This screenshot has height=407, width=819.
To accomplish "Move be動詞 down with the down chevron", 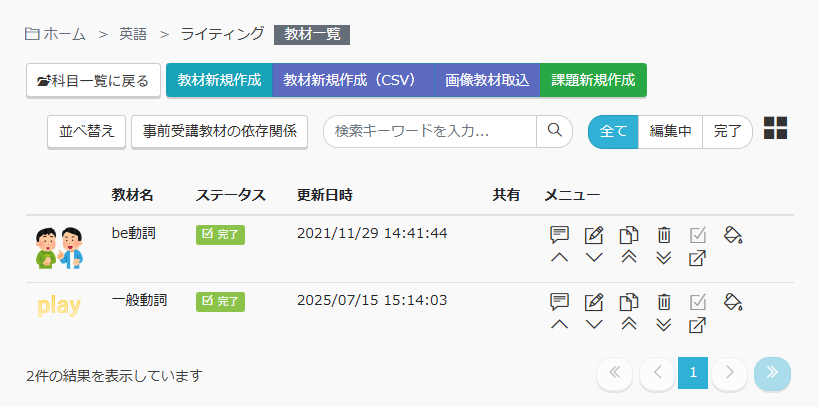I will [x=594, y=259].
